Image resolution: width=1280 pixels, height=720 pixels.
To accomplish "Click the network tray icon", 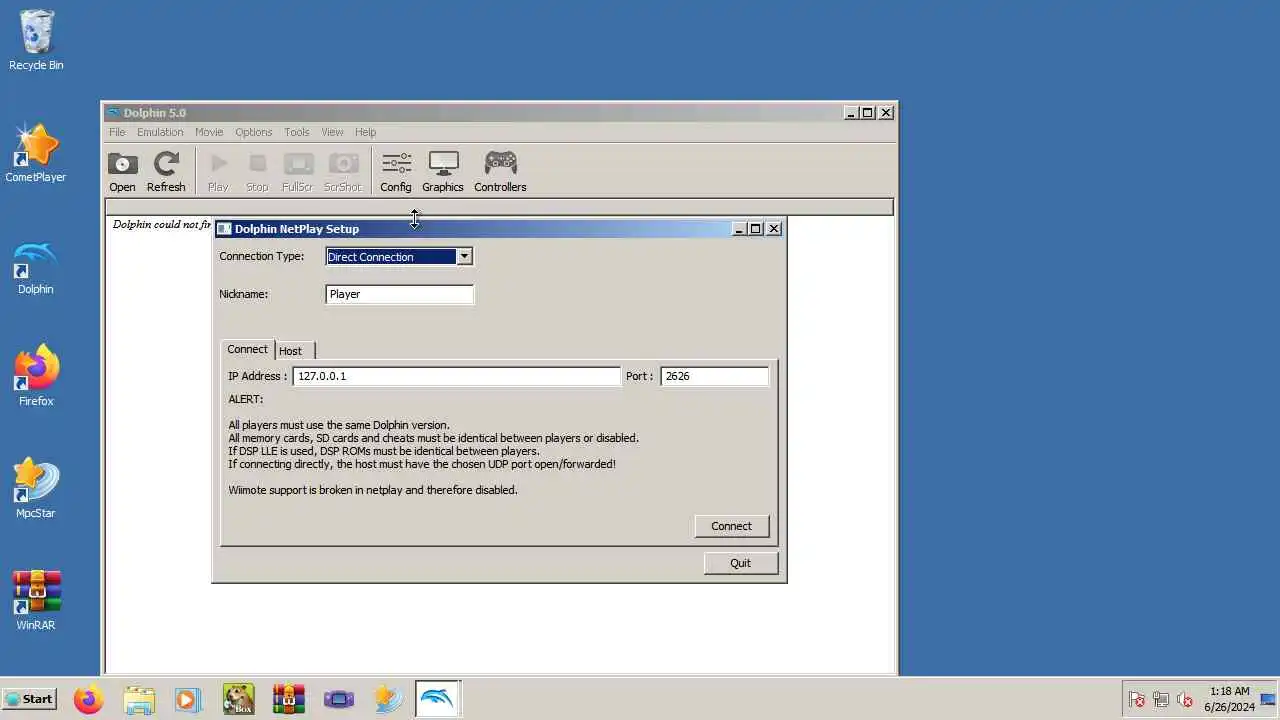I will 1161,700.
